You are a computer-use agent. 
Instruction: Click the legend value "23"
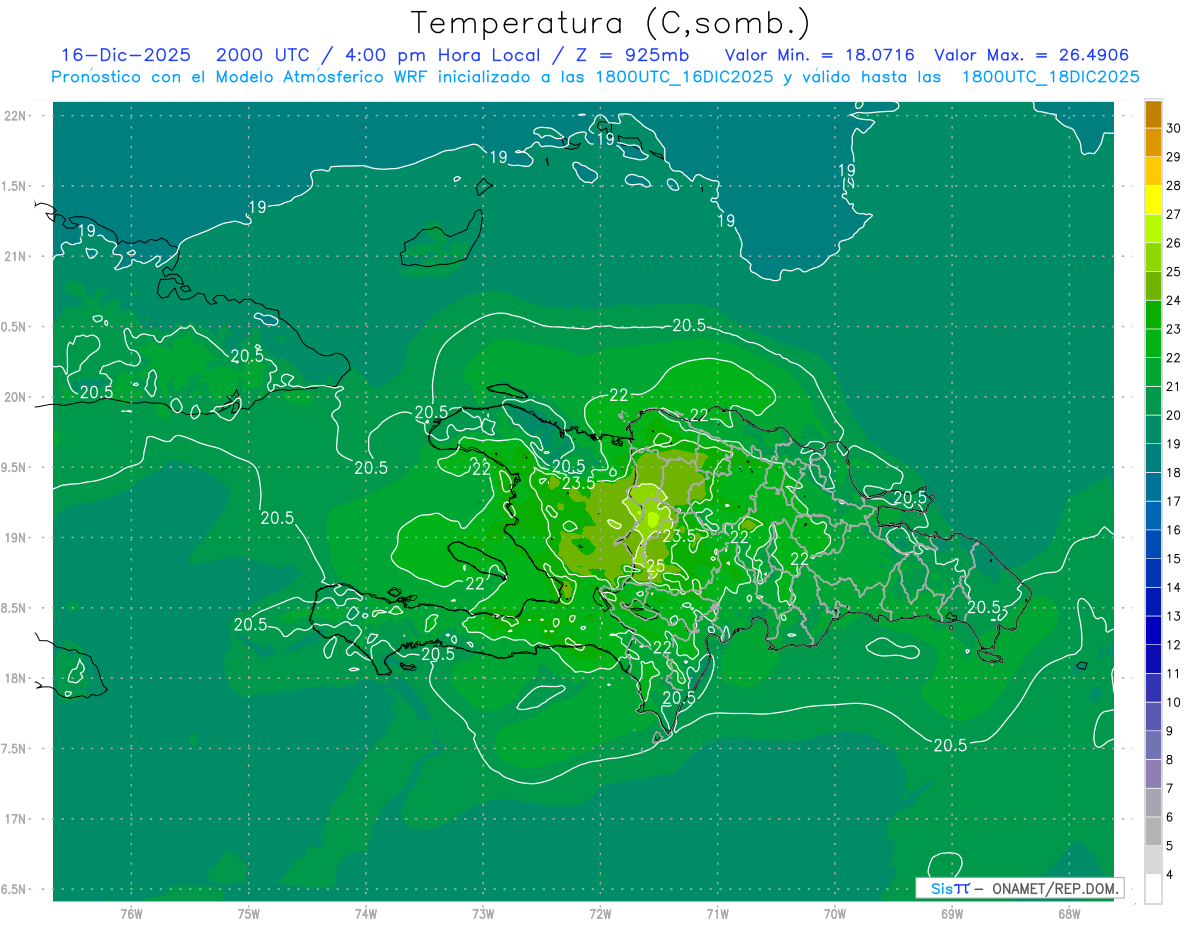tap(1176, 329)
